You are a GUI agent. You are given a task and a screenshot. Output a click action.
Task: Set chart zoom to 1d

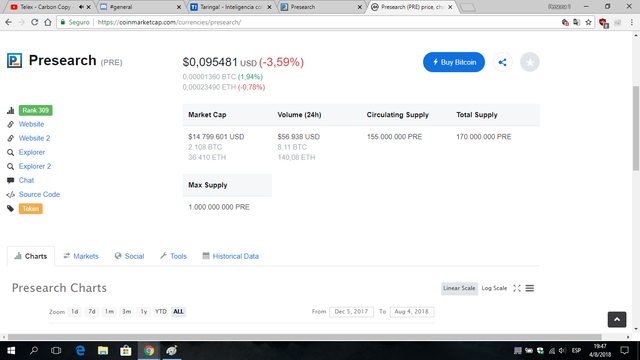click(75, 311)
